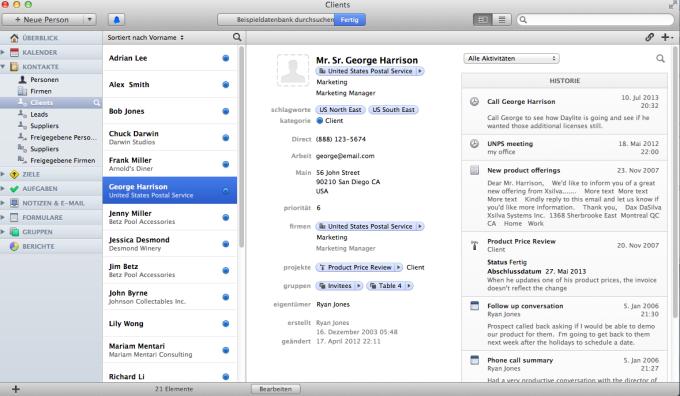The image size is (680, 396).
Task: Click blue category dot for Lily Wong
Action: pos(226,324)
